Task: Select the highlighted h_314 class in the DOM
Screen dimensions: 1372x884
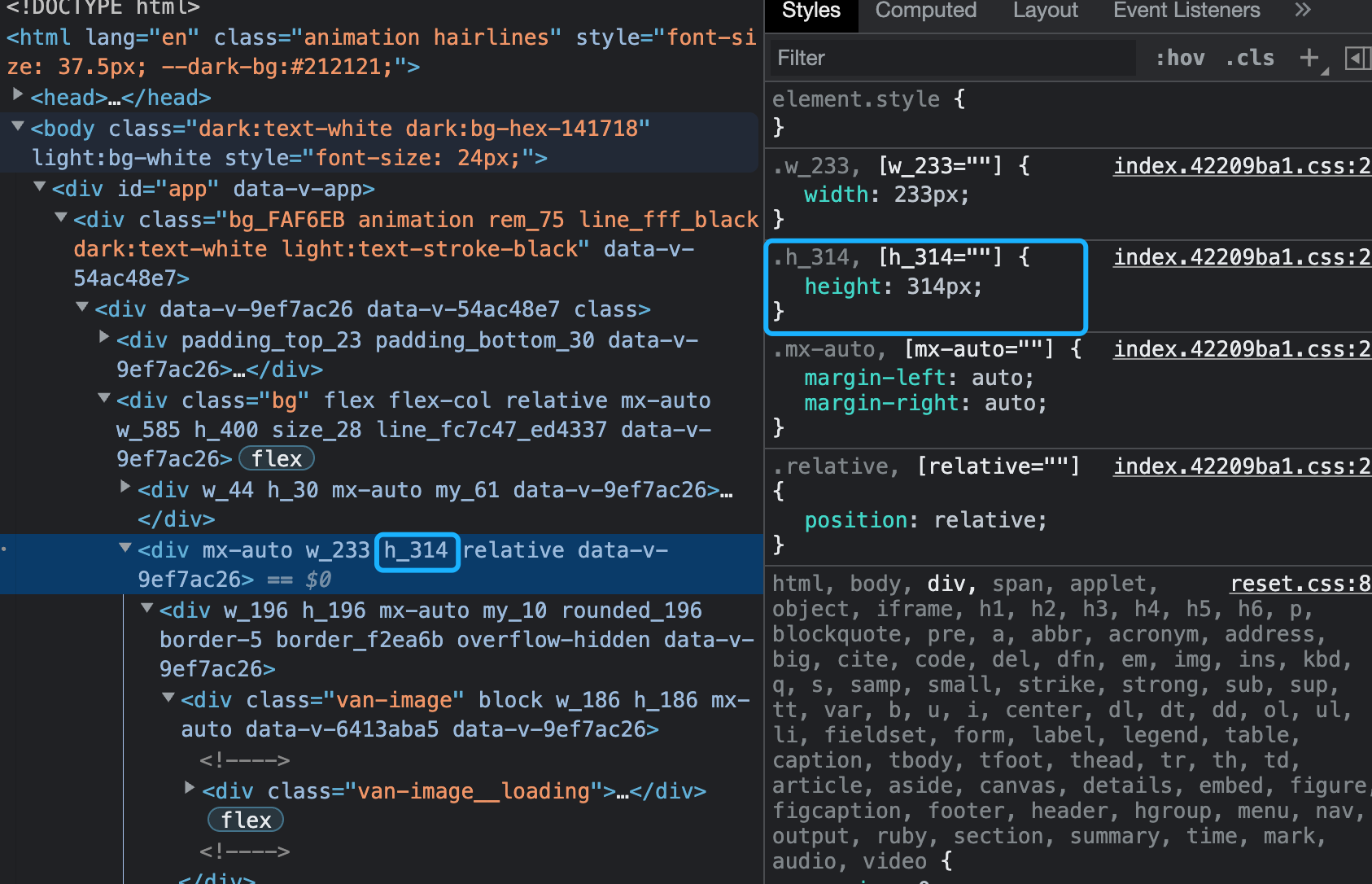Action: pos(417,552)
